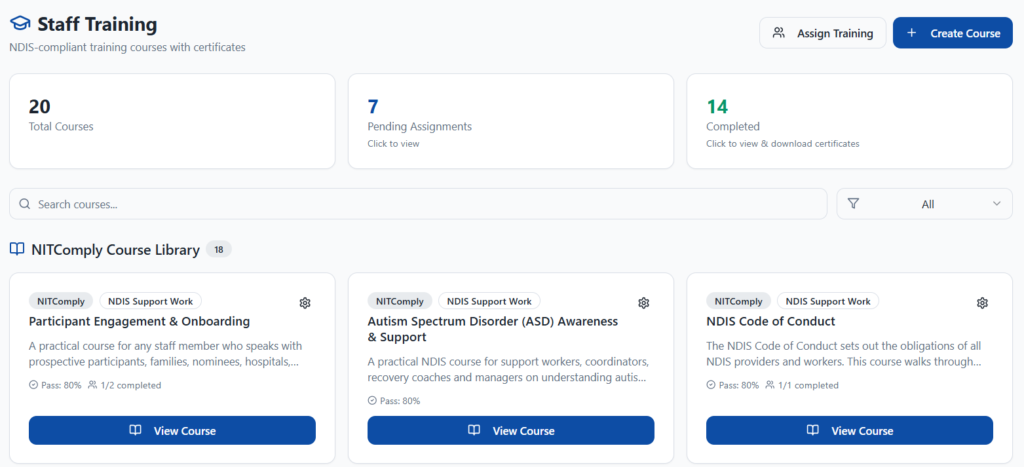The height and width of the screenshot is (467, 1024).
Task: Open the Assign Training dialog
Action: (822, 33)
